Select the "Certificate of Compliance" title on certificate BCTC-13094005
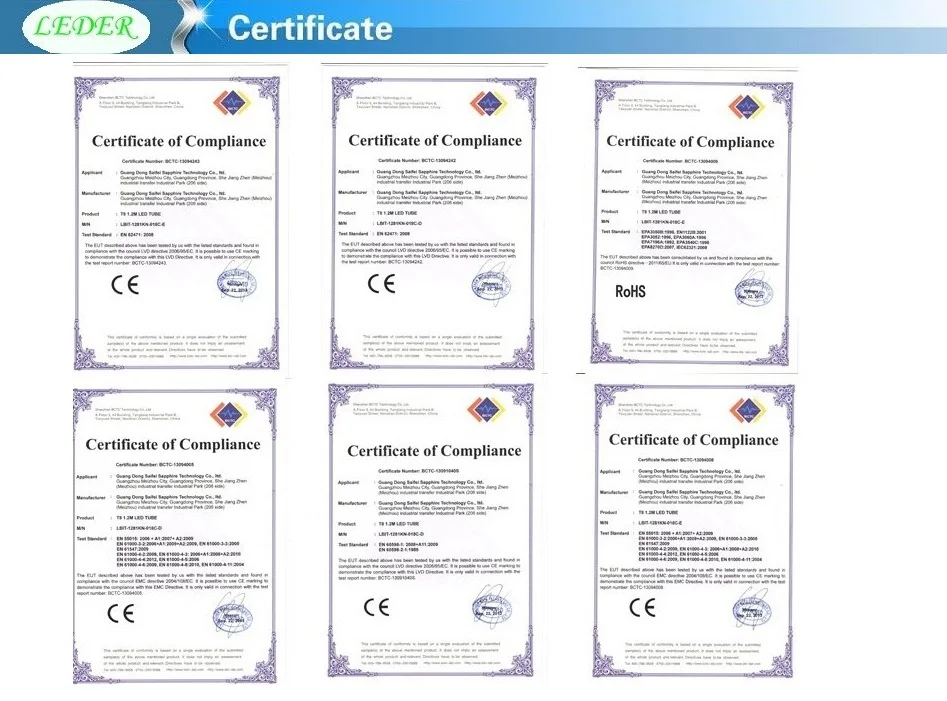This screenshot has width=947, height=701. coord(173,444)
